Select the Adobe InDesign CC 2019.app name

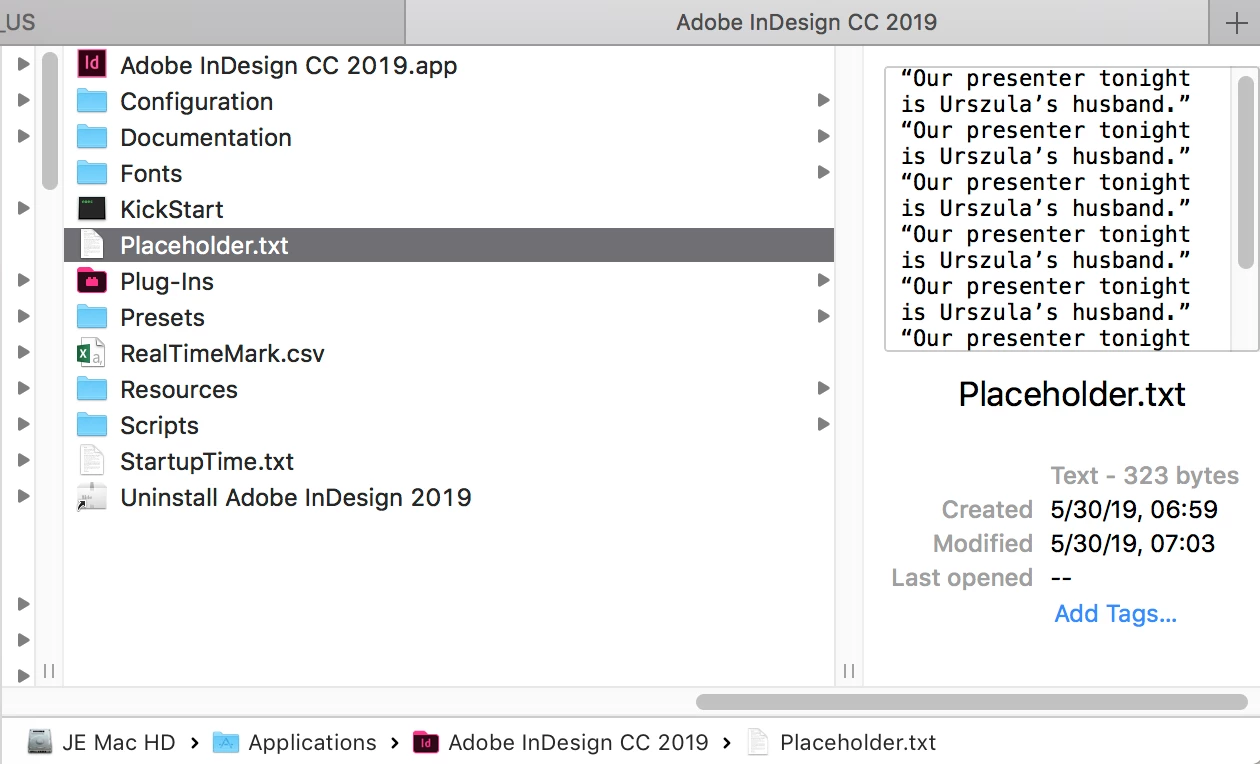click(x=289, y=66)
